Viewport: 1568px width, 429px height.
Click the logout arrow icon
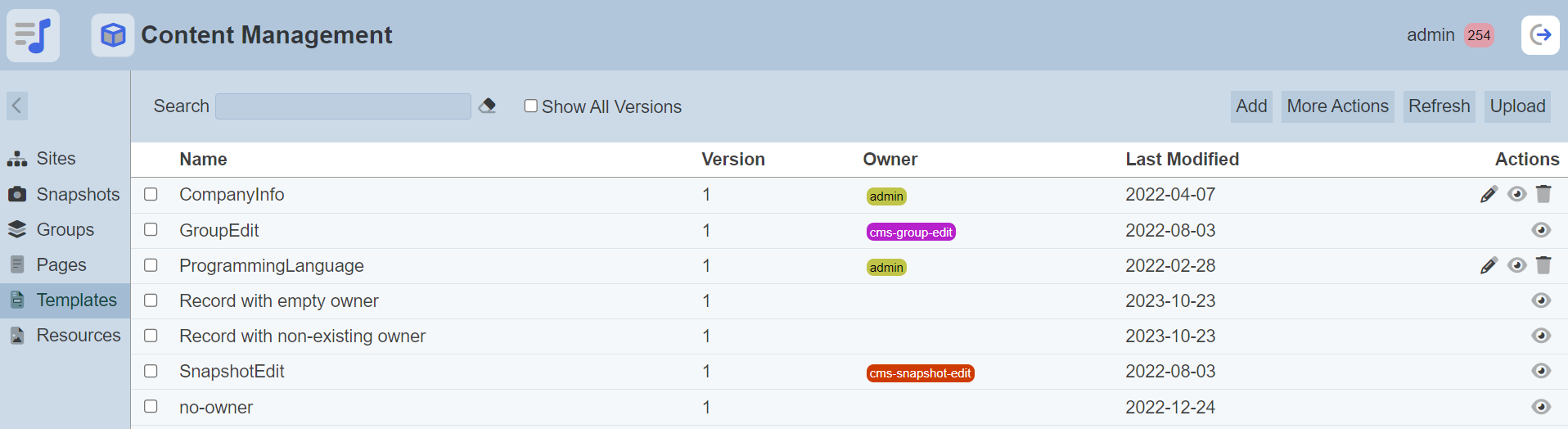(x=1540, y=35)
